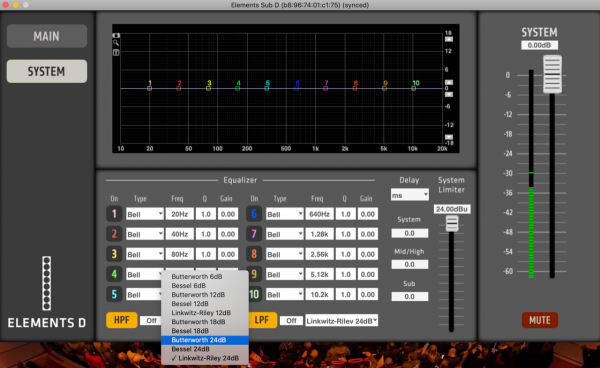Choose Bessel 12dB from the filter menu
Image resolution: width=600 pixels, height=368 pixels.
coord(205,304)
